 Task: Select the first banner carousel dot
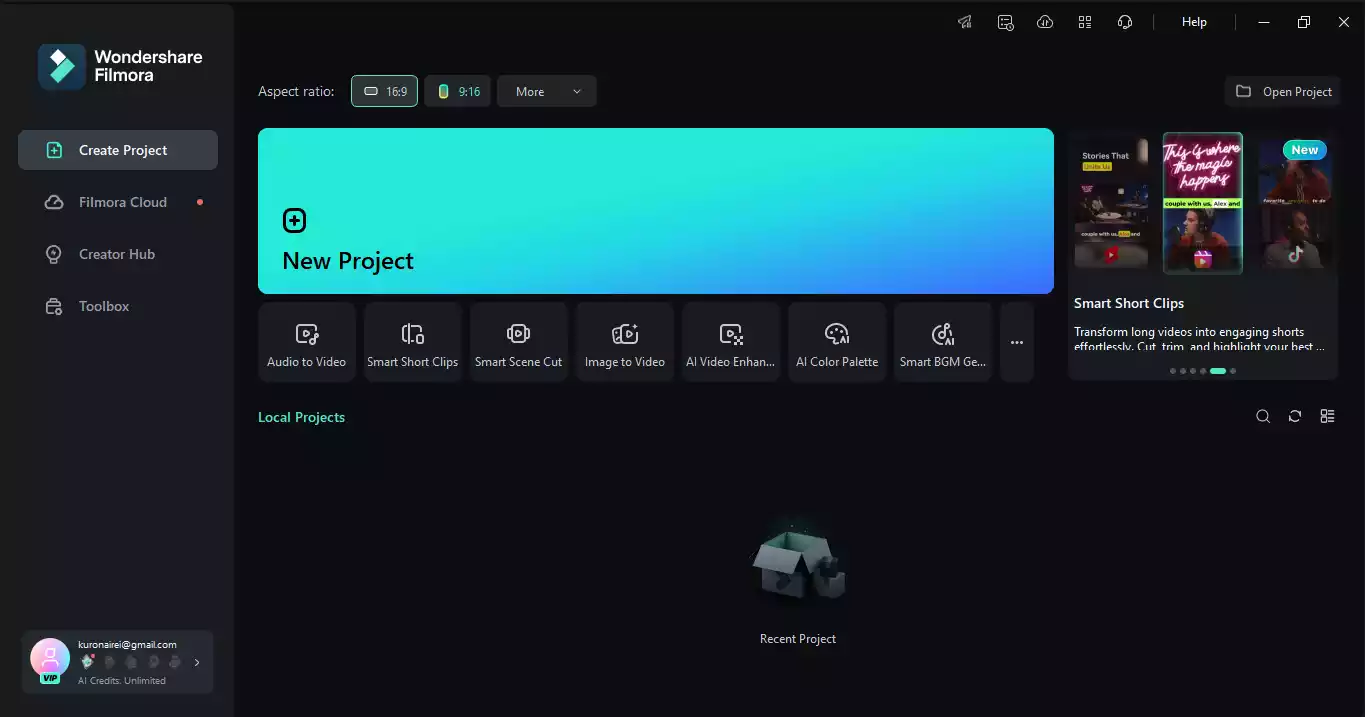1173,371
